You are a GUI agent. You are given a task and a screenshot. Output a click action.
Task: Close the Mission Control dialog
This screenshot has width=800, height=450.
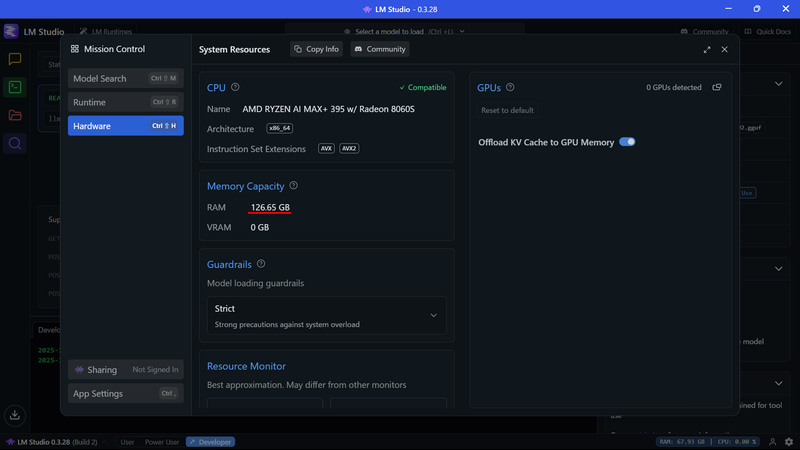[x=724, y=49]
